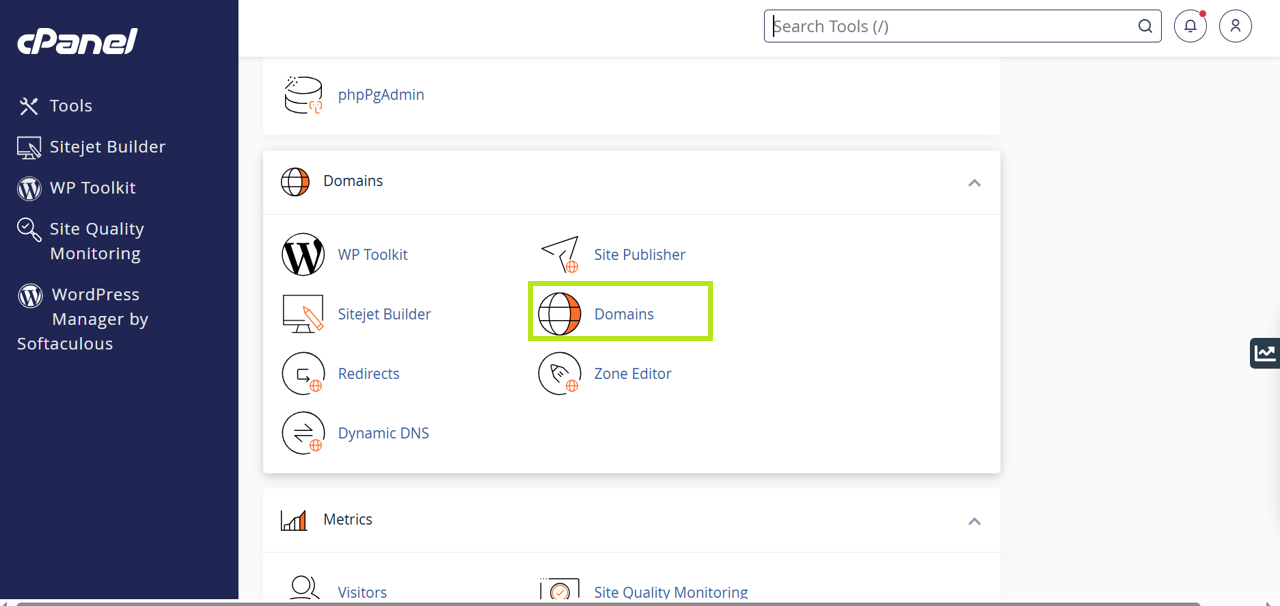Image resolution: width=1280 pixels, height=606 pixels.
Task: Open the user account menu icon
Action: [x=1235, y=27]
